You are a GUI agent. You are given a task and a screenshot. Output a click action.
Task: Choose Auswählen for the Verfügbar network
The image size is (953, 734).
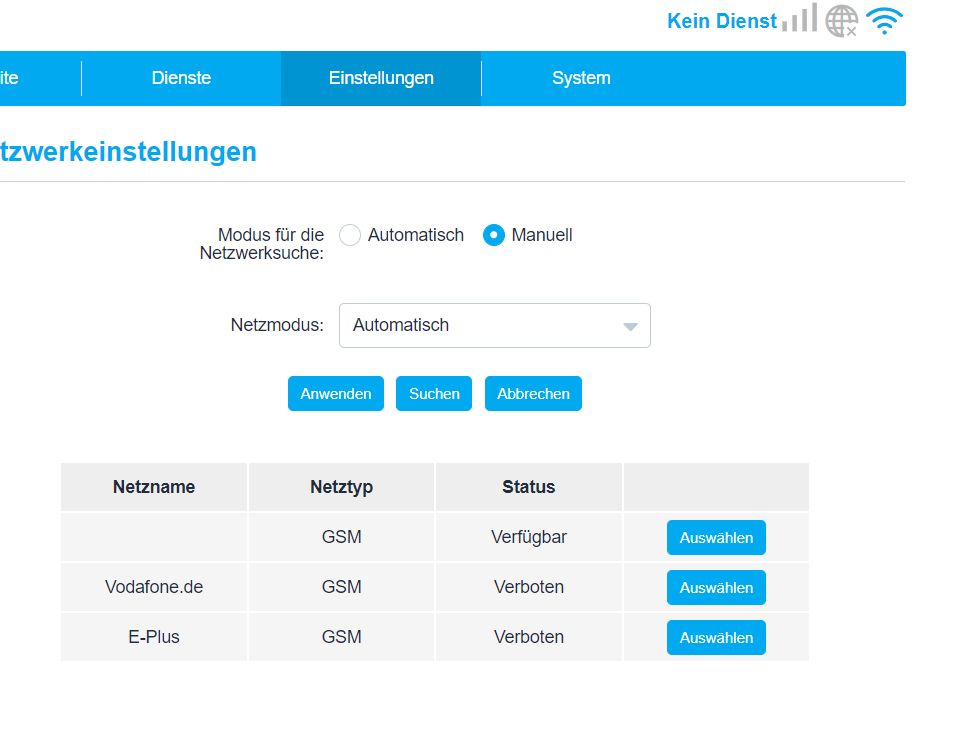(716, 537)
